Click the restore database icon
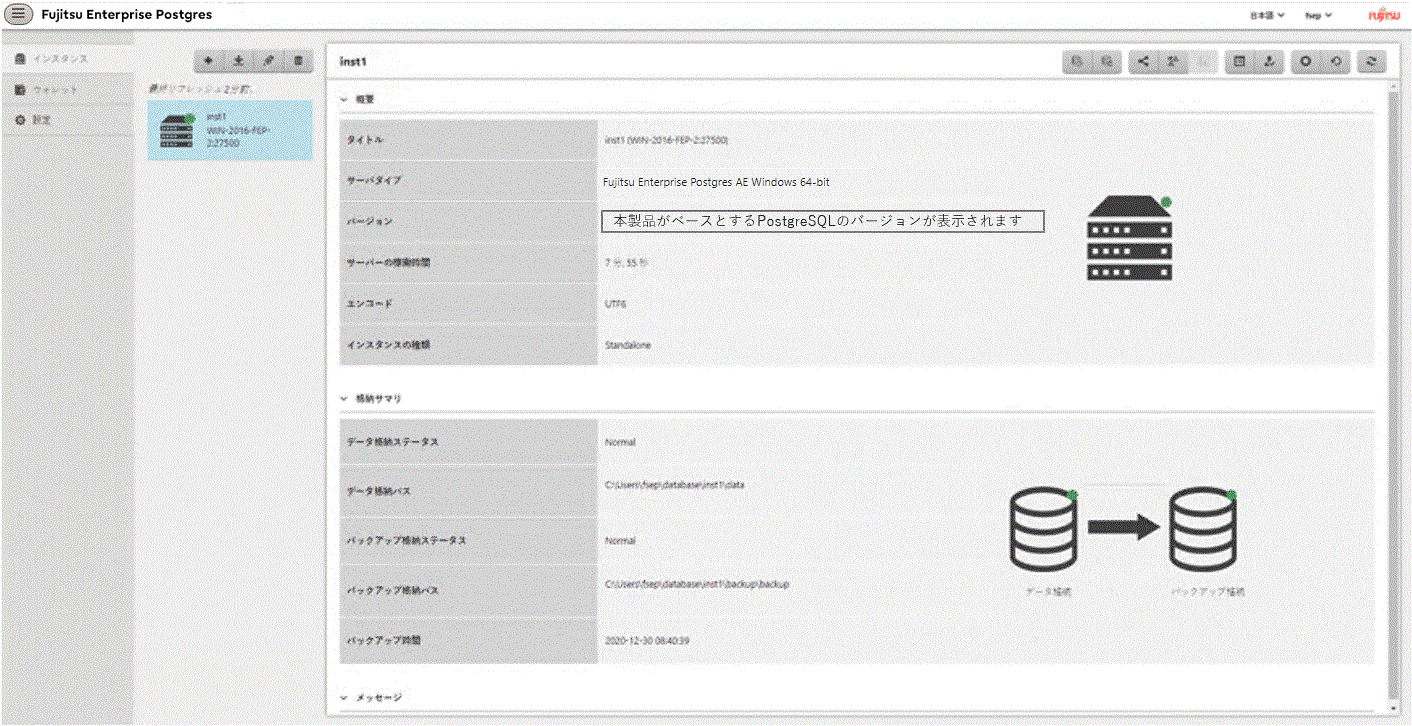This screenshot has width=1412, height=726. (1107, 62)
